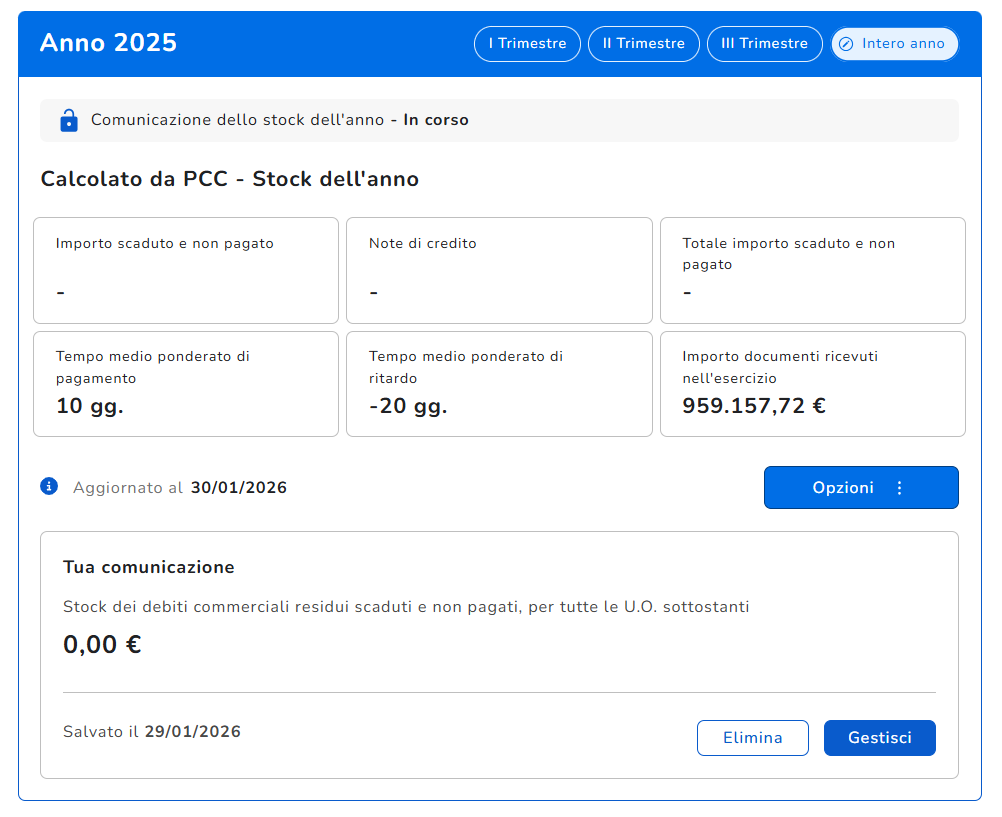Viewport: 1002px width, 817px height.
Task: Click the circle icon in Intero anno
Action: (846, 44)
